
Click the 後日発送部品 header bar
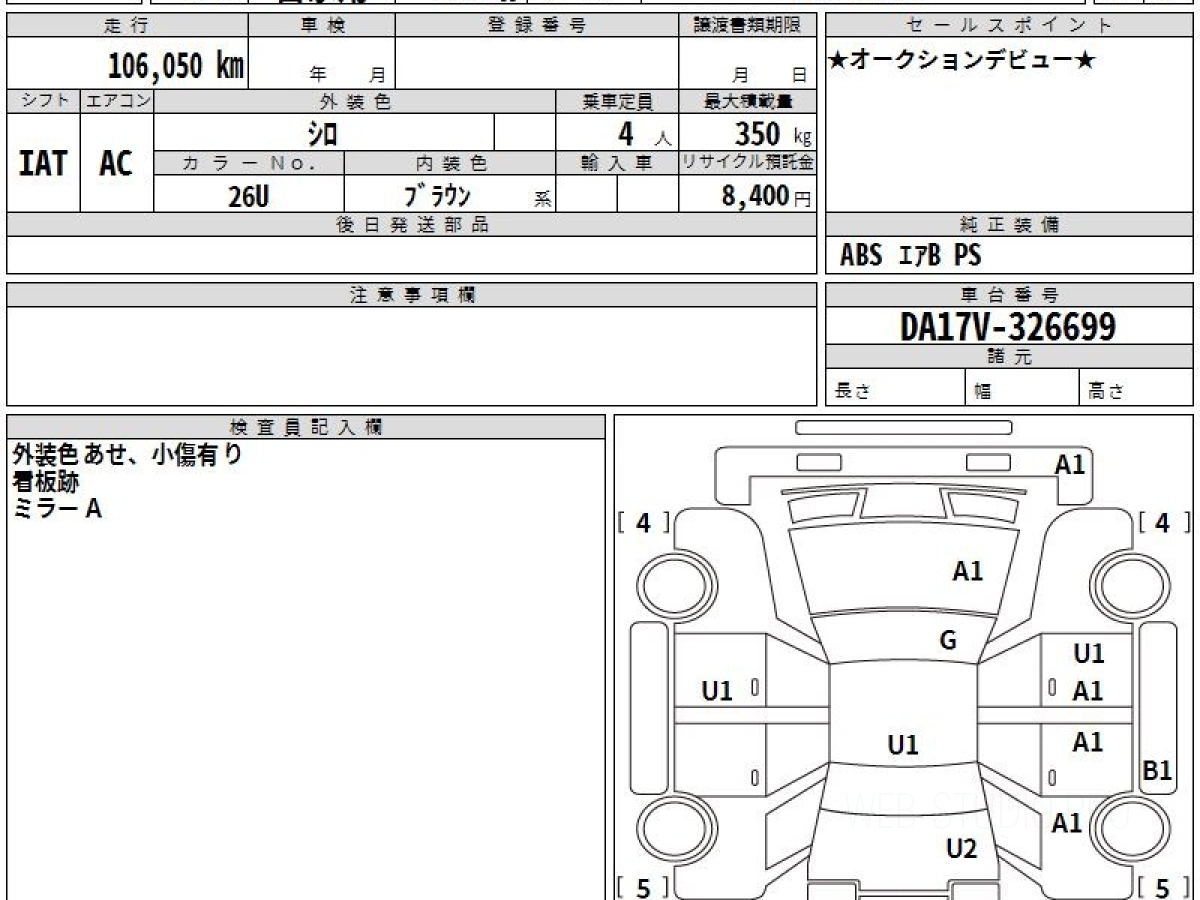tap(412, 225)
